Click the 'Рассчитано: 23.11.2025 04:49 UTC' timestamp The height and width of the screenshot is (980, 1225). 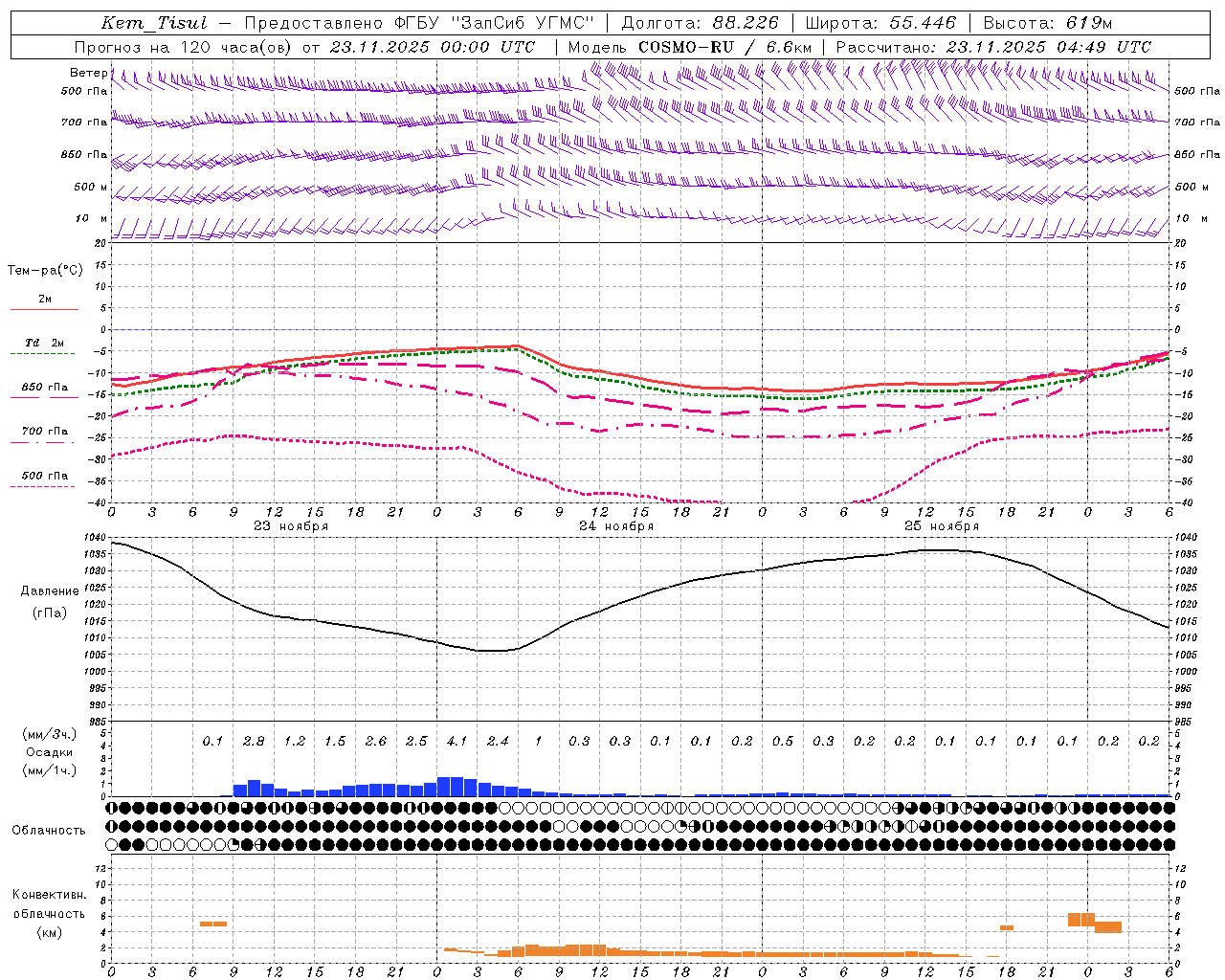tap(993, 47)
